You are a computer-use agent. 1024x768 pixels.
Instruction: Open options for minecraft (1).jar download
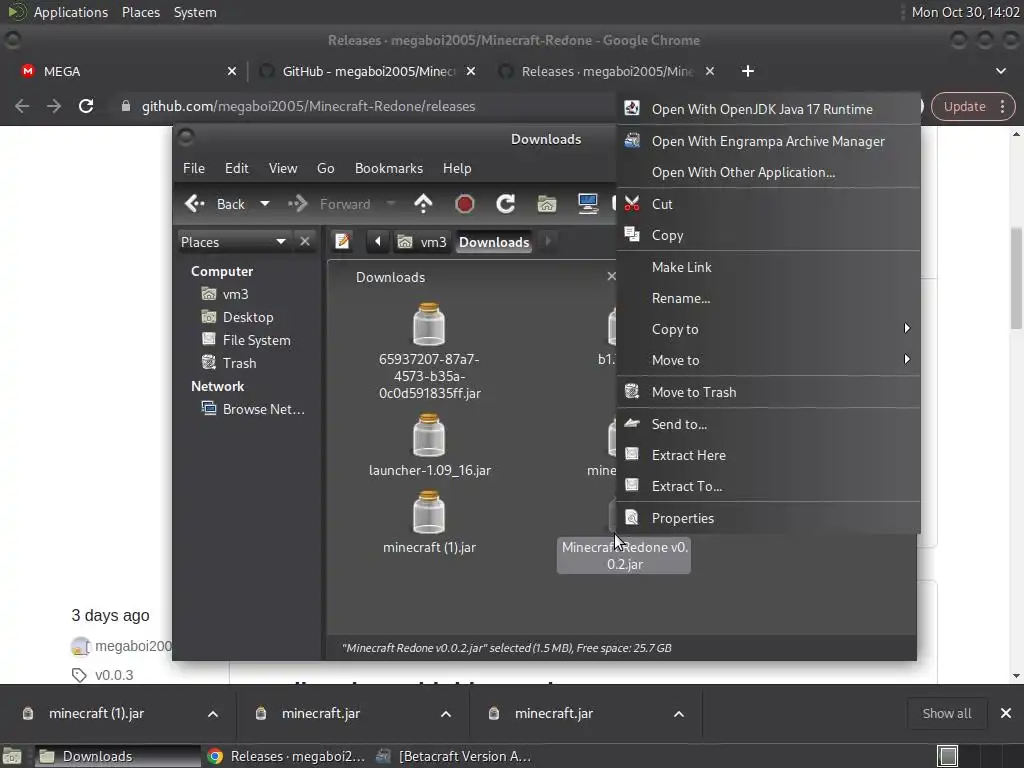(213, 714)
